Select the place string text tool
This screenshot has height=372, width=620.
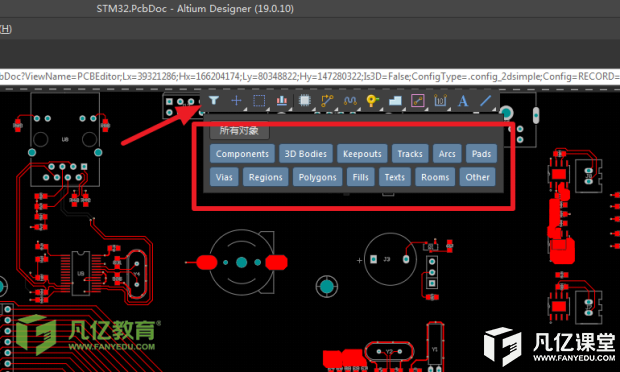pos(463,101)
